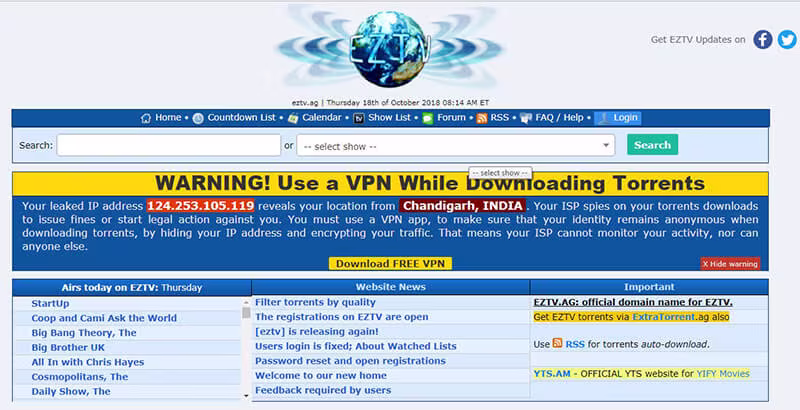Click the green Search button

(653, 145)
